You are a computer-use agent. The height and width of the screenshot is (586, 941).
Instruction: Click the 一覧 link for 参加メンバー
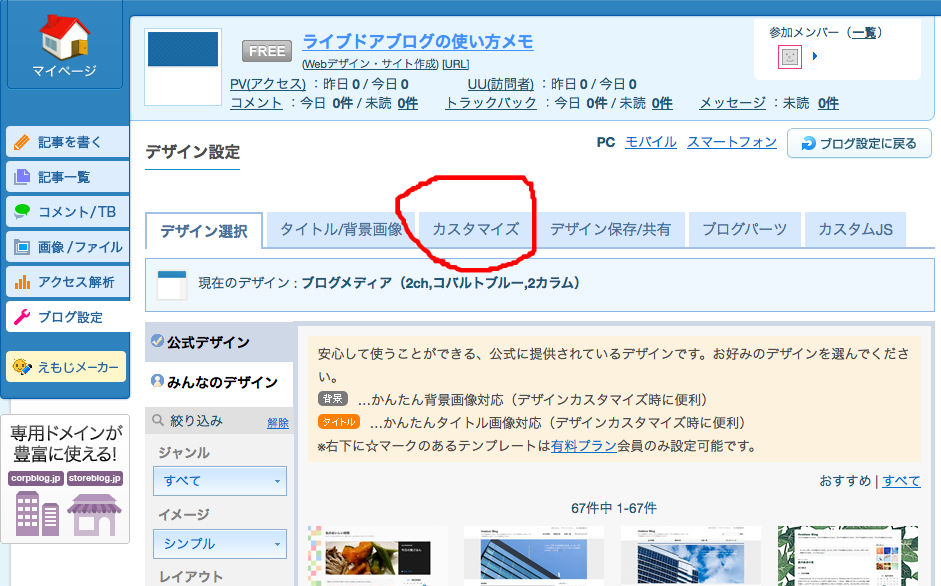click(x=864, y=32)
